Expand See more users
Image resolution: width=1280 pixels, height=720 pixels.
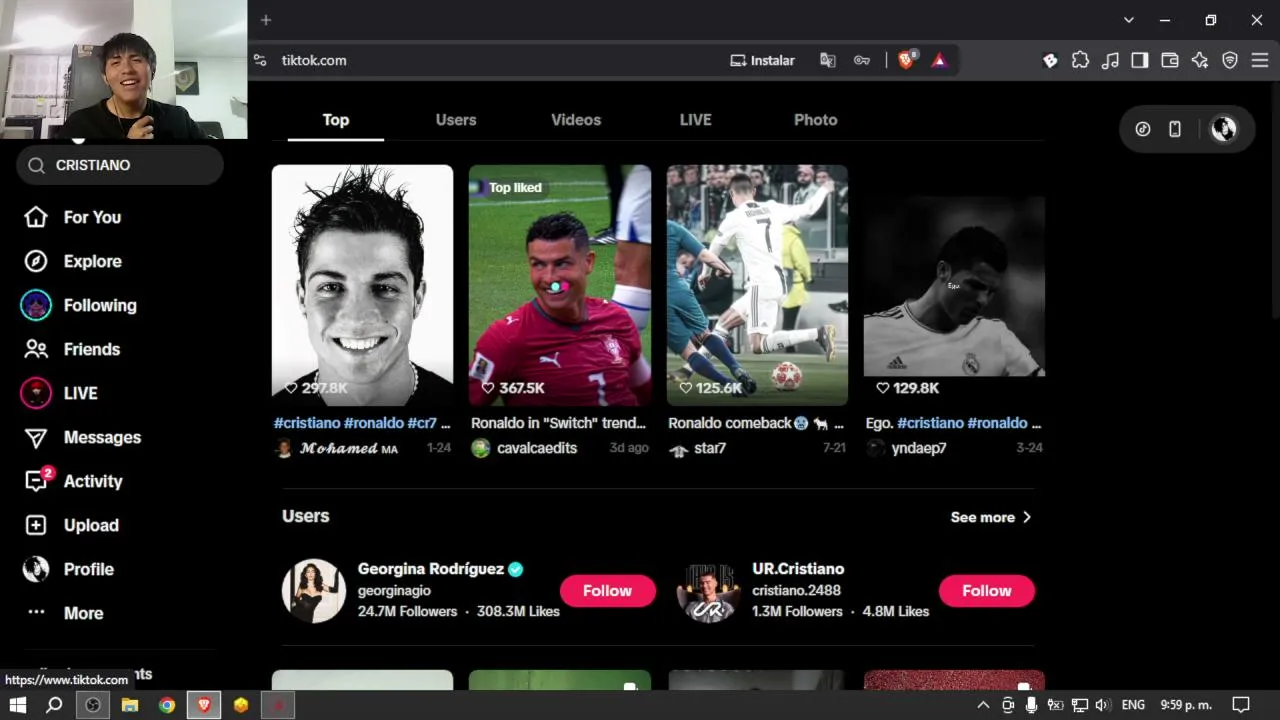coord(991,517)
